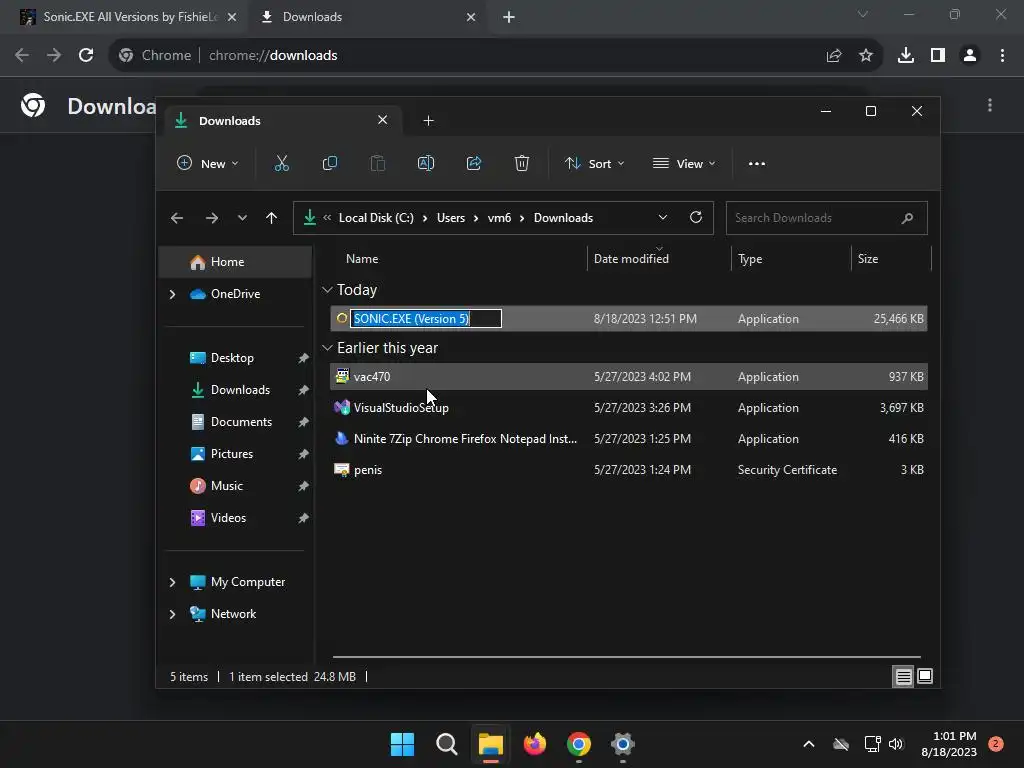
Task: Open the Sort dropdown
Action: (x=594, y=163)
